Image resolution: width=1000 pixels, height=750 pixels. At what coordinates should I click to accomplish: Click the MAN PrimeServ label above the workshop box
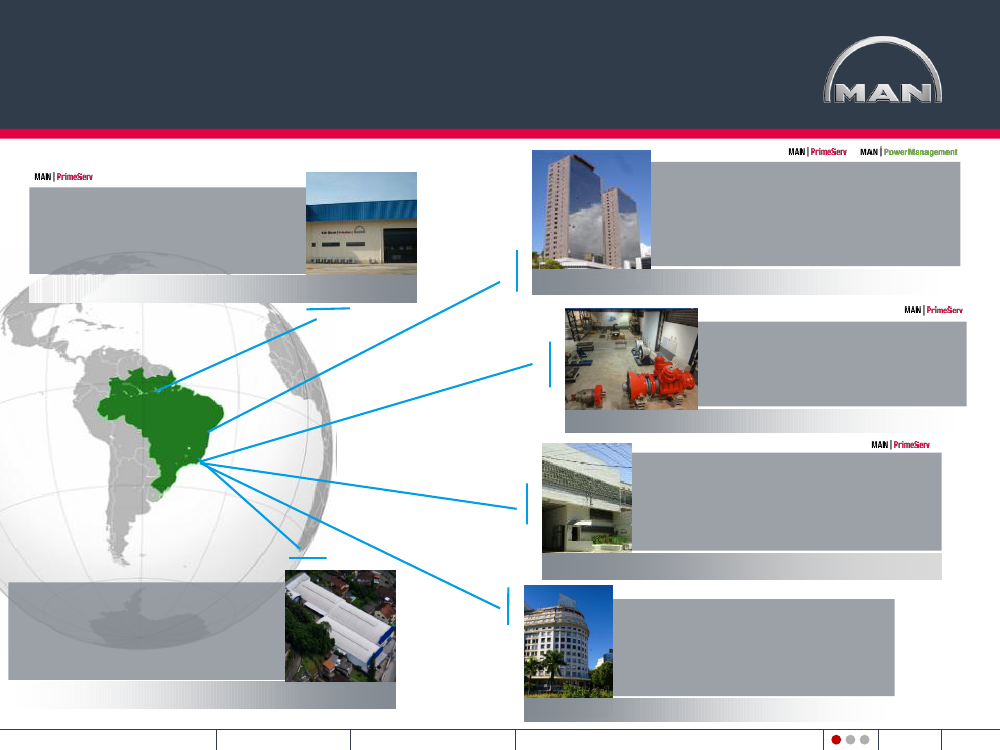pos(934,310)
